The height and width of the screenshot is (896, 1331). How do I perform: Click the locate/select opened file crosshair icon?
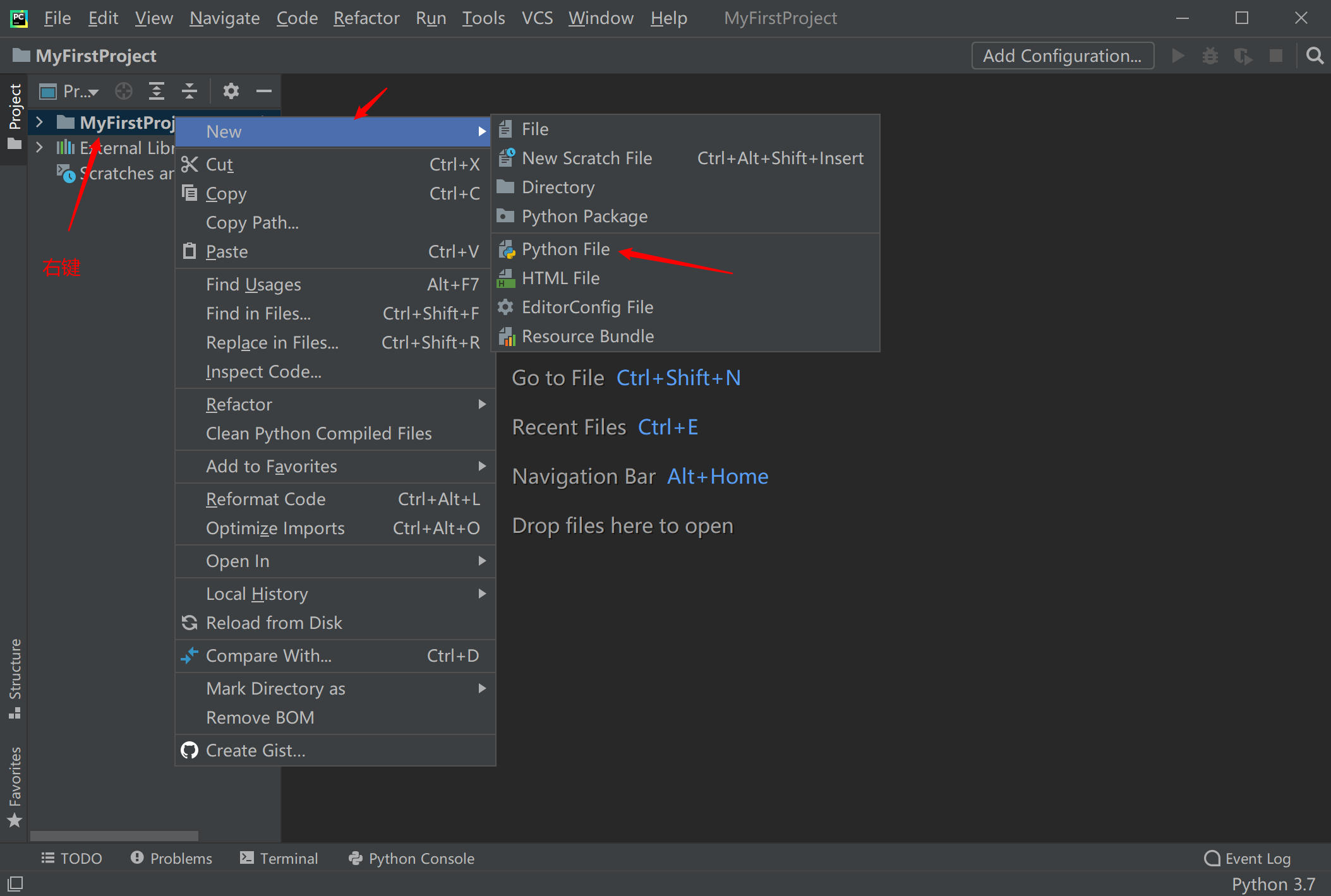(124, 91)
